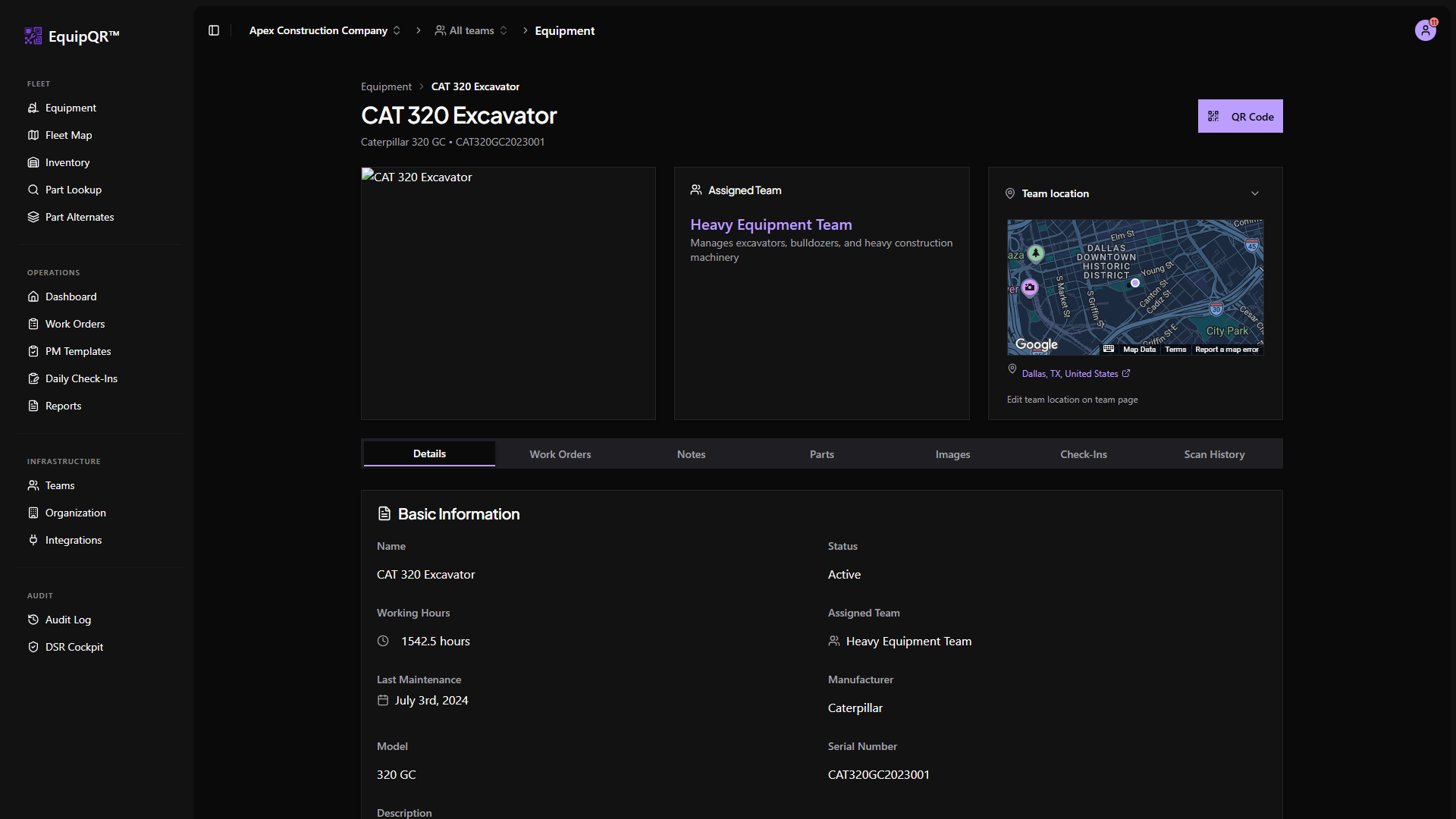Click the DSR Cockpit shield icon
The image size is (1456, 819).
click(33, 647)
